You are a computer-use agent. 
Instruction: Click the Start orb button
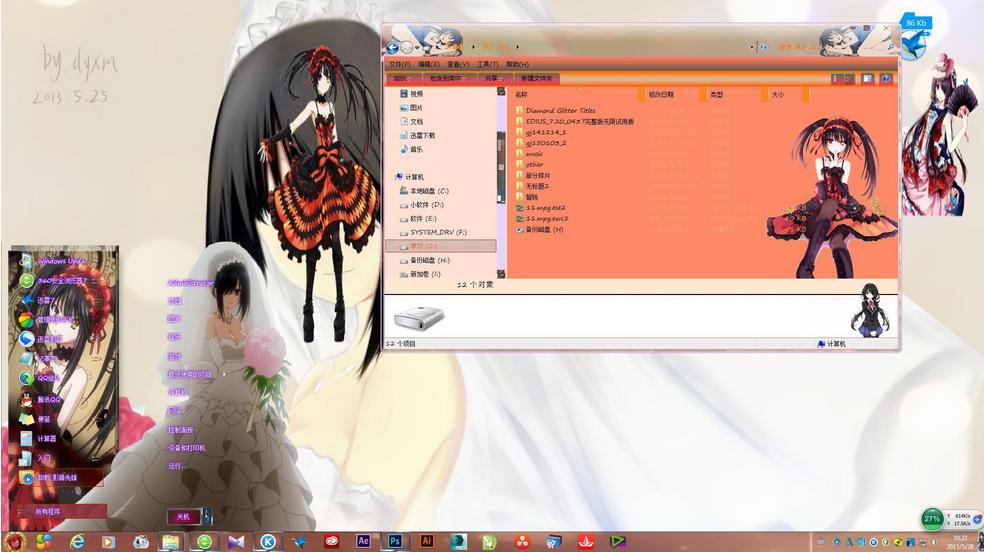[14, 541]
